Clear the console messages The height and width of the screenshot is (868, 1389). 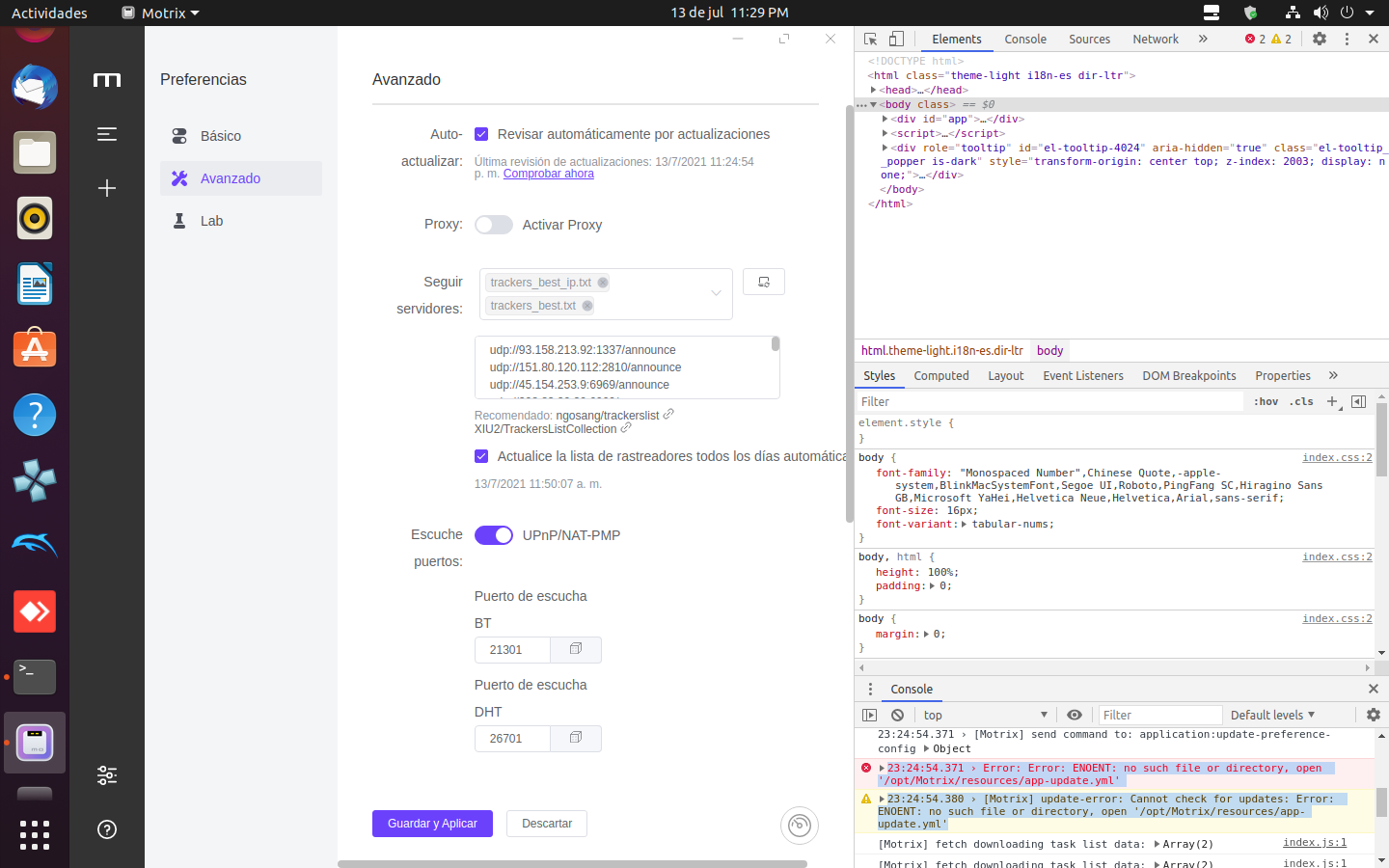[x=898, y=715]
